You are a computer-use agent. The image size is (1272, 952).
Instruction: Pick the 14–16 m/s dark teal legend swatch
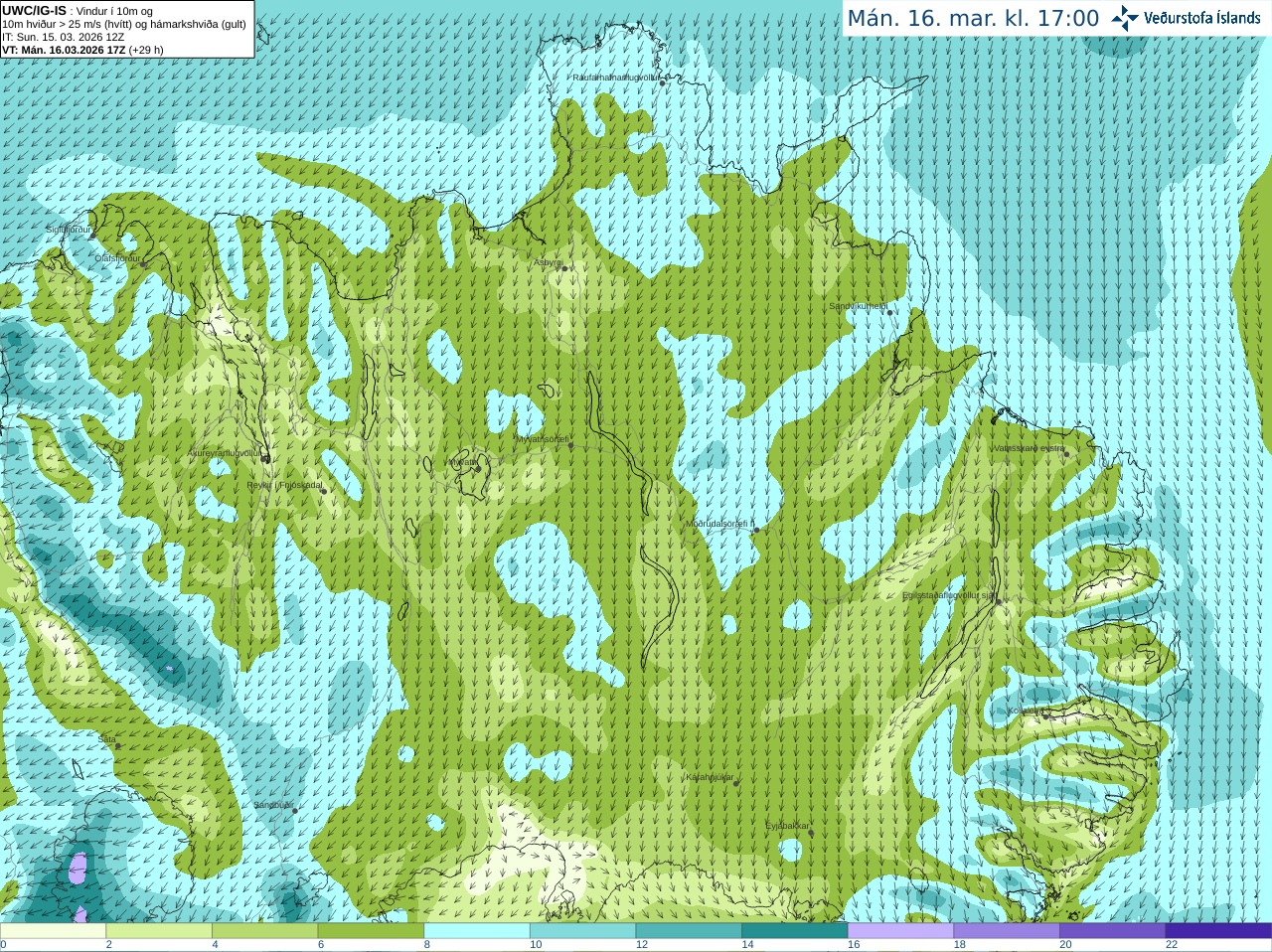tap(795, 931)
